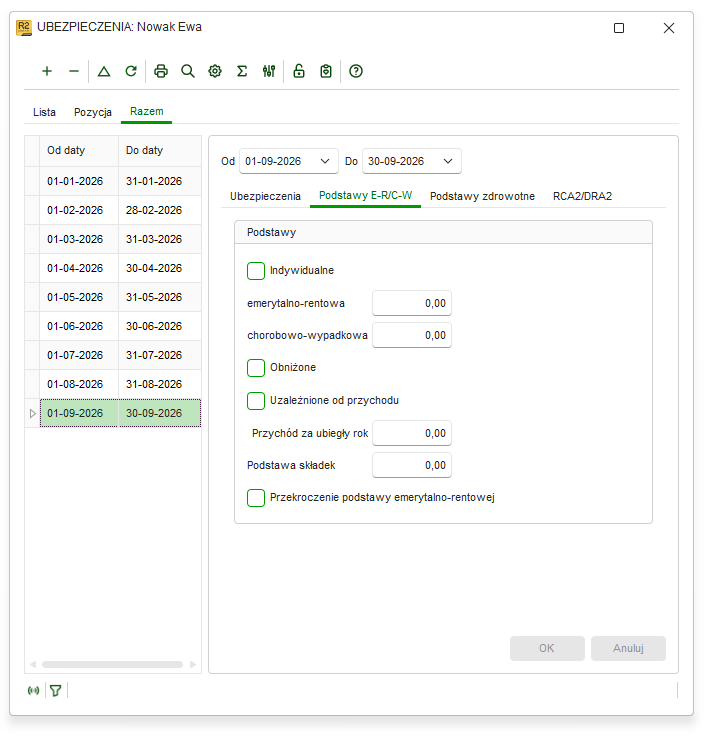Click the row indicator arrow beside 01-09-2026

point(32,413)
